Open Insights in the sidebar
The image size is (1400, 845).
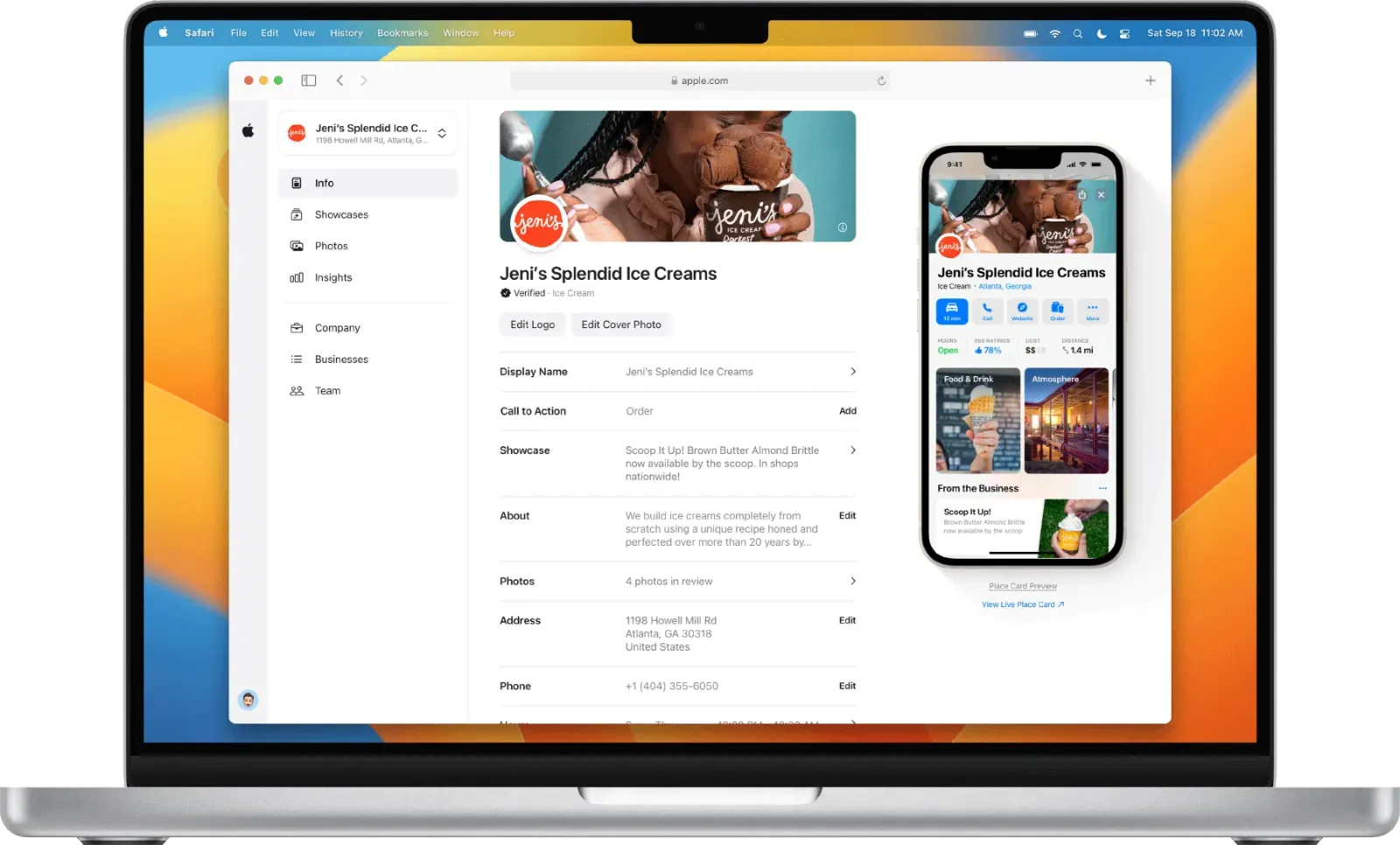click(367, 277)
